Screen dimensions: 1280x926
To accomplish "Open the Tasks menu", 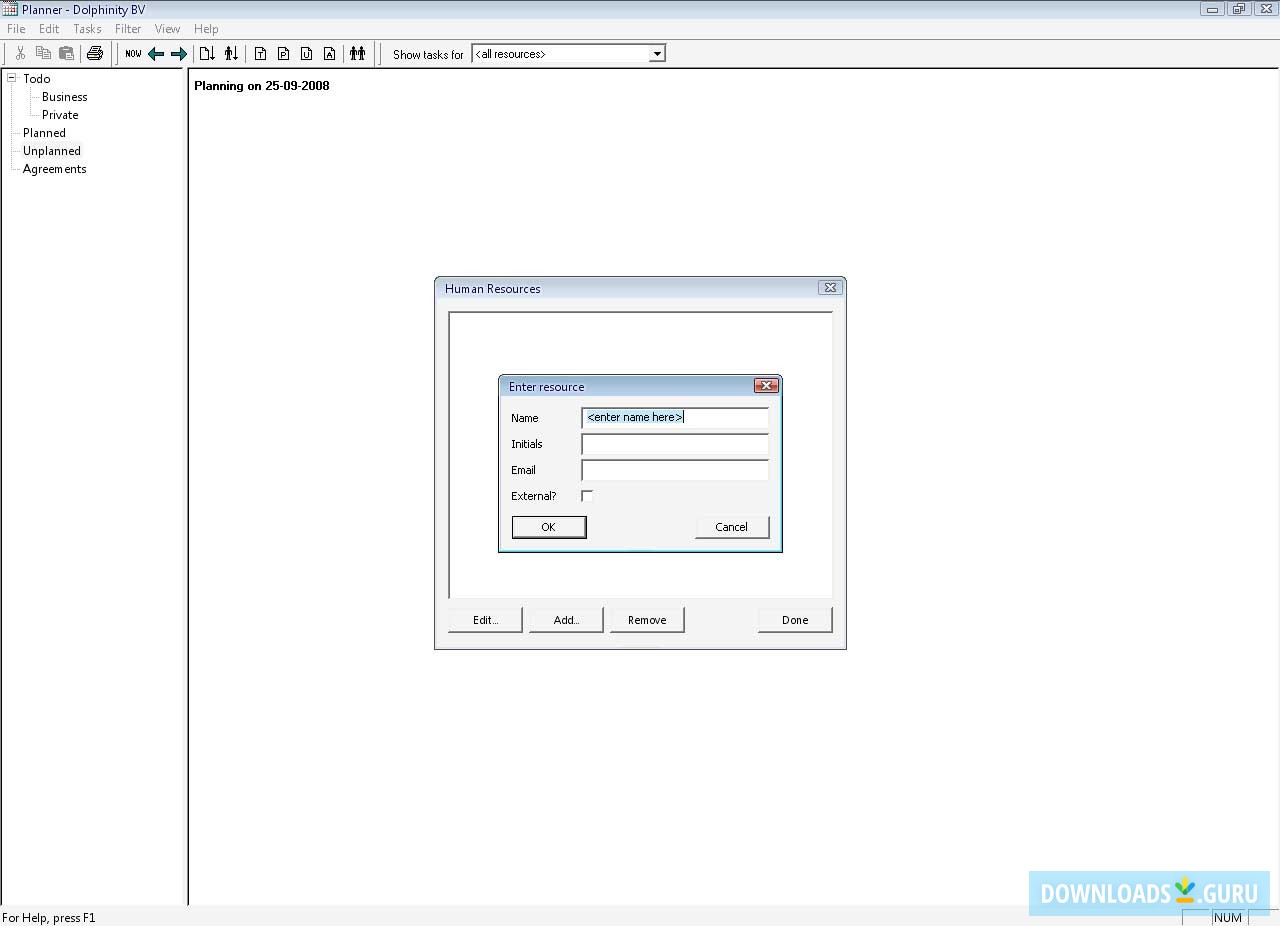I will [x=87, y=29].
